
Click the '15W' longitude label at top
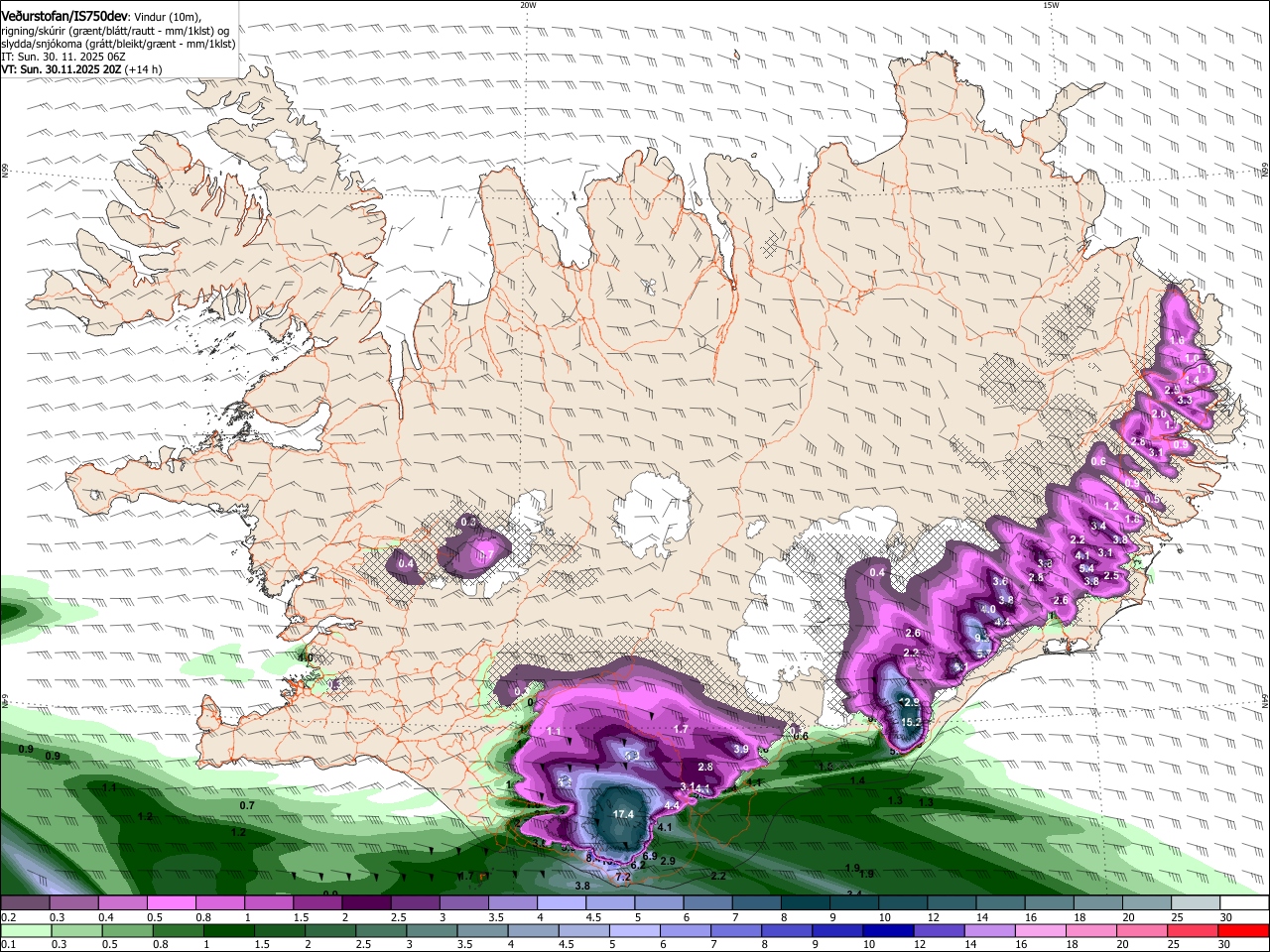pos(1051,5)
